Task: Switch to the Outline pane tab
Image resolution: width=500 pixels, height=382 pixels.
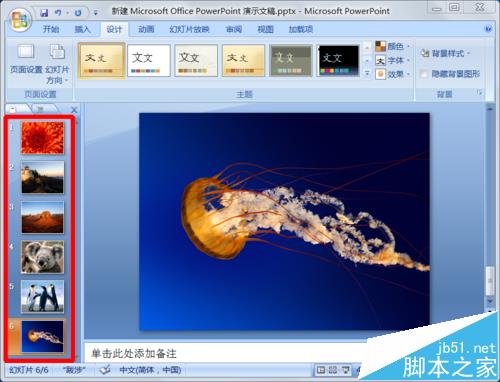Action: (42, 109)
